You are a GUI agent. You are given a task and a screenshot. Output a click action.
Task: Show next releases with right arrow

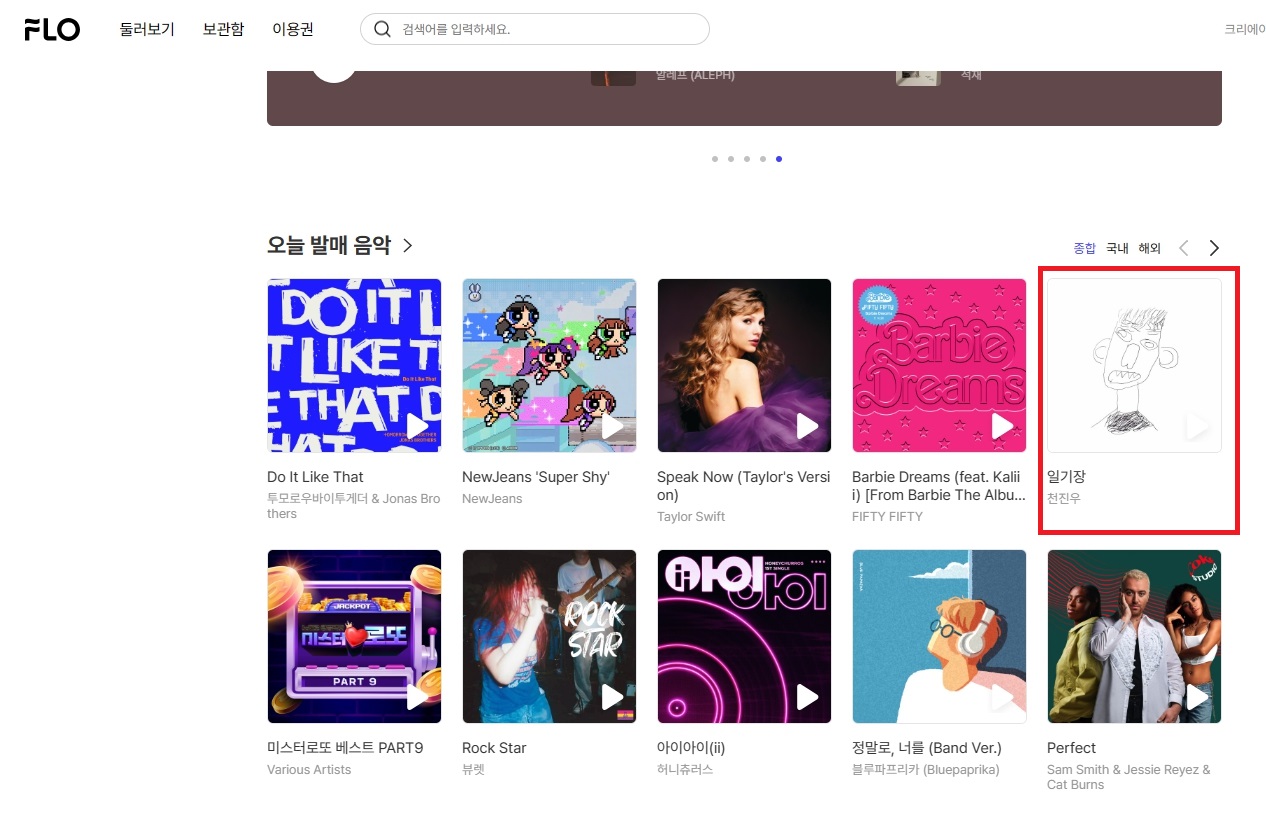coord(1214,248)
